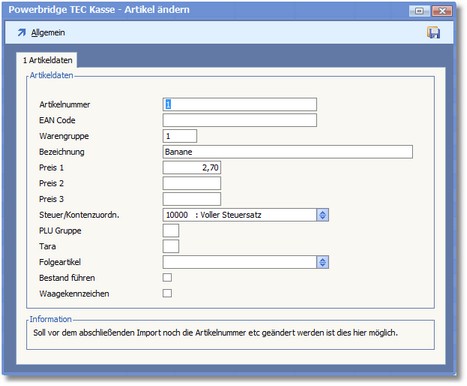Click the Tara input box
The height and width of the screenshot is (386, 467).
(x=171, y=246)
